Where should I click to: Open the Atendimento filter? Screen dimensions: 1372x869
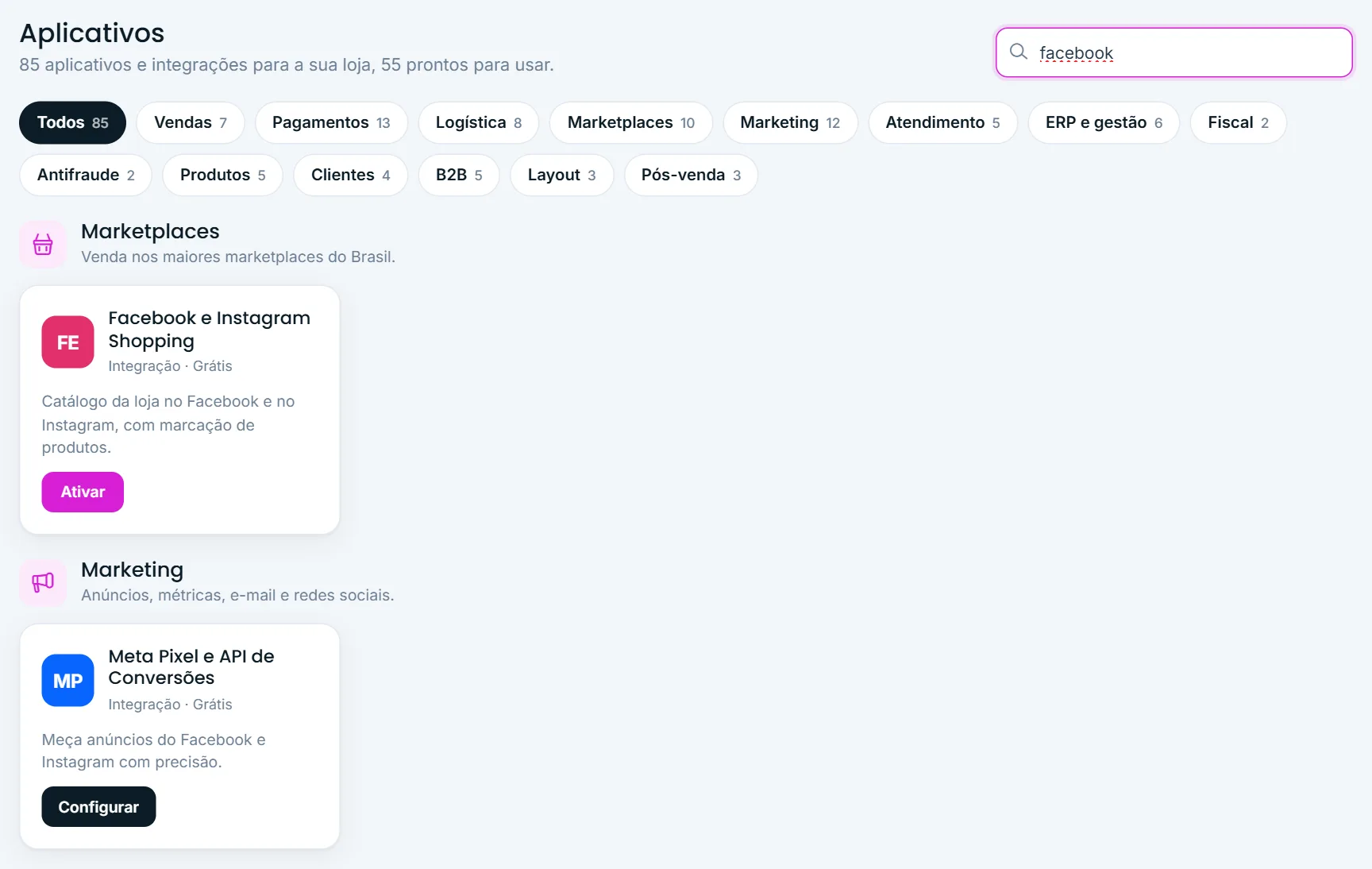pos(942,122)
